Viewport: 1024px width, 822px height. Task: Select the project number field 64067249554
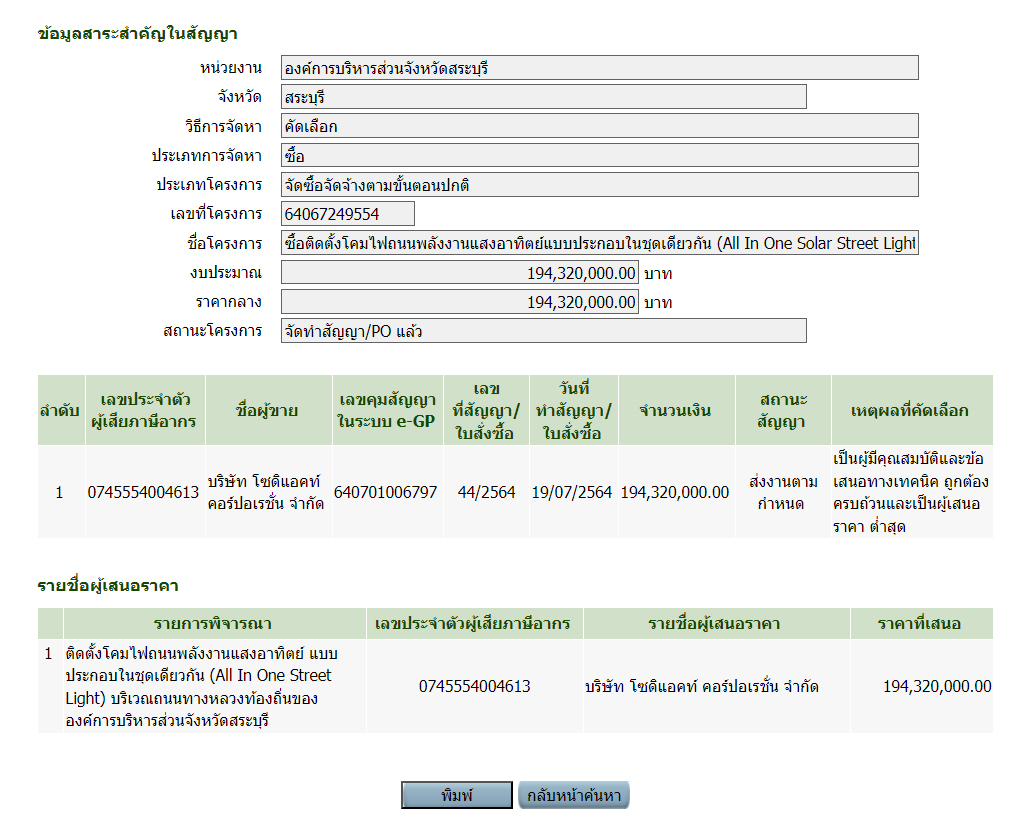coord(347,214)
